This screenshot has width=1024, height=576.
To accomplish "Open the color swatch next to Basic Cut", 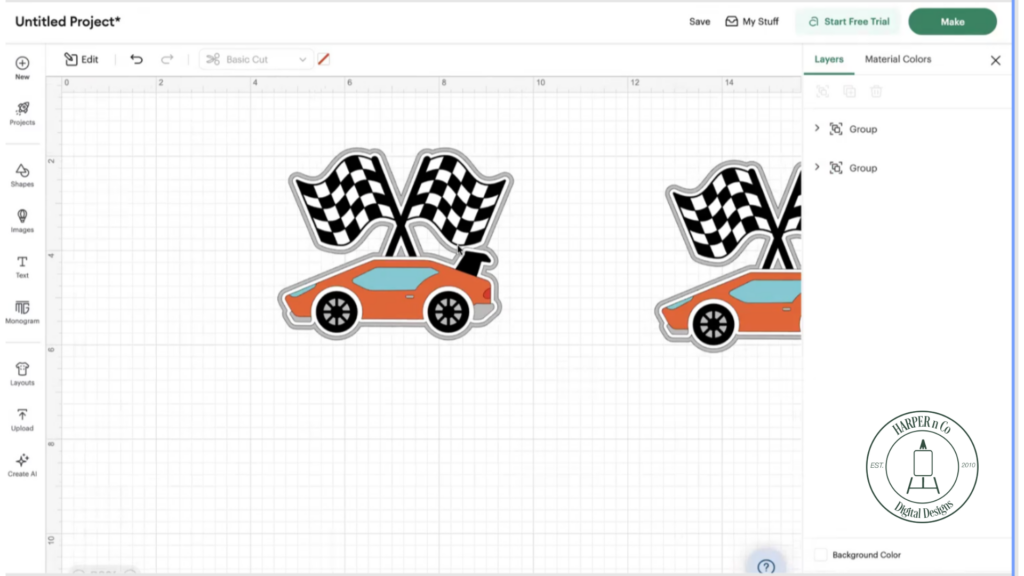I will tap(324, 59).
